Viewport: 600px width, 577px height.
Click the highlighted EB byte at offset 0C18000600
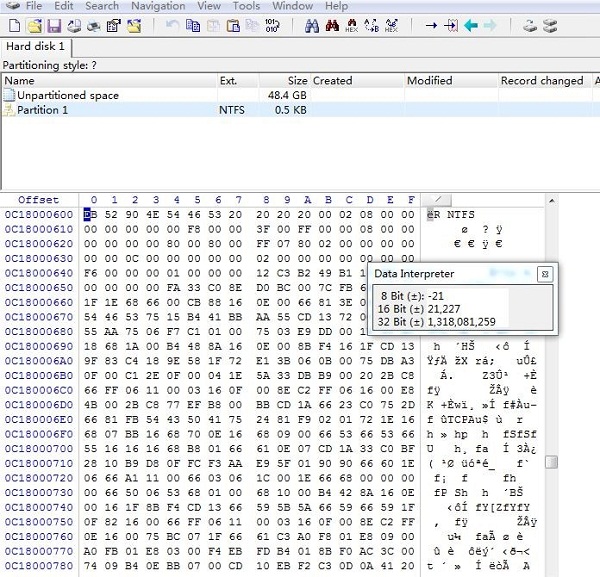coord(90,215)
